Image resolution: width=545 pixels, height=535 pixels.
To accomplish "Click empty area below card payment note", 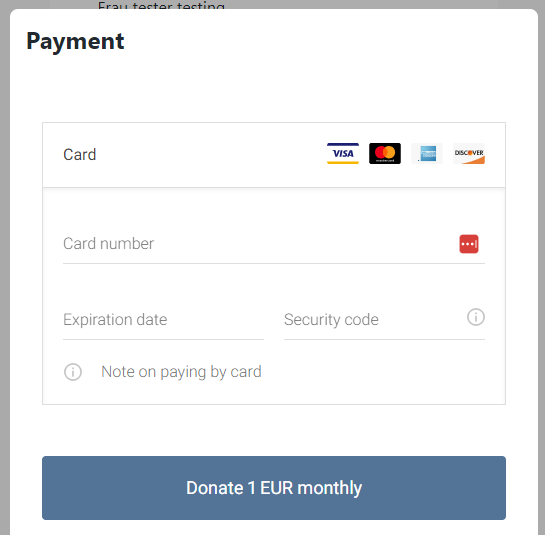I will pyautogui.click(x=274, y=394).
